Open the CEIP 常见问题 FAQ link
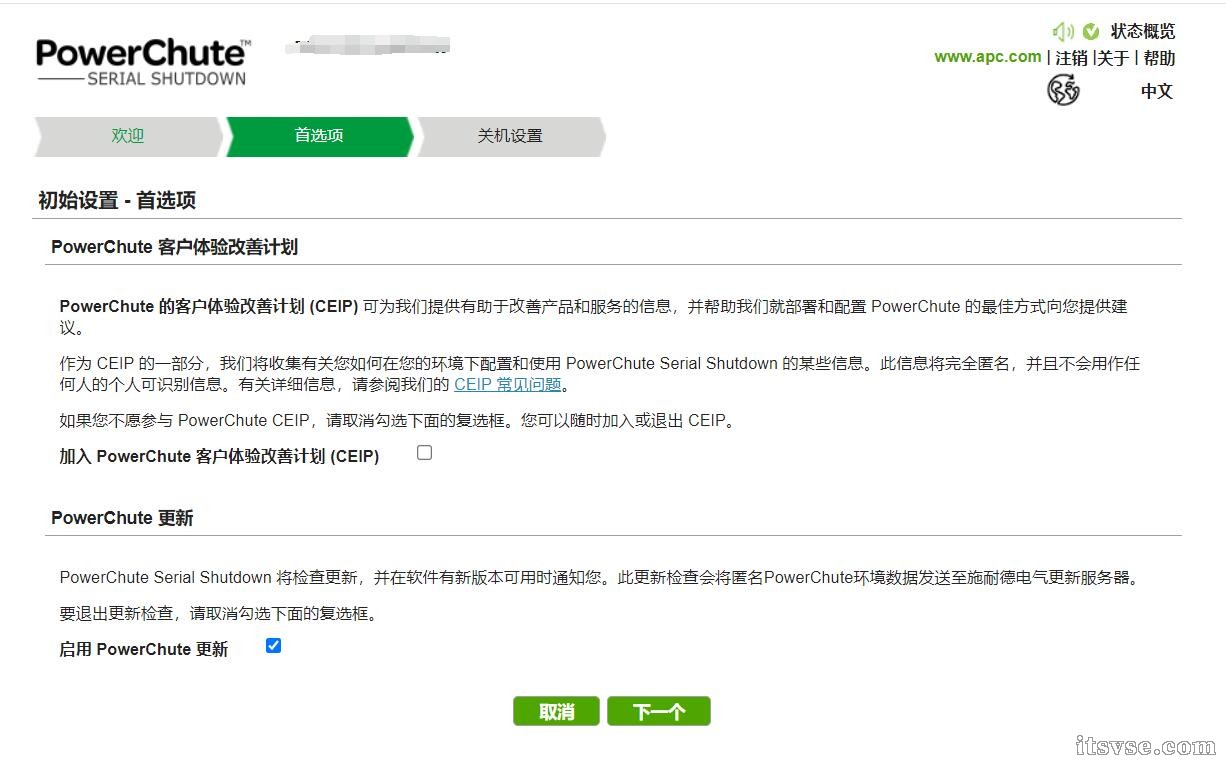 tap(508, 384)
